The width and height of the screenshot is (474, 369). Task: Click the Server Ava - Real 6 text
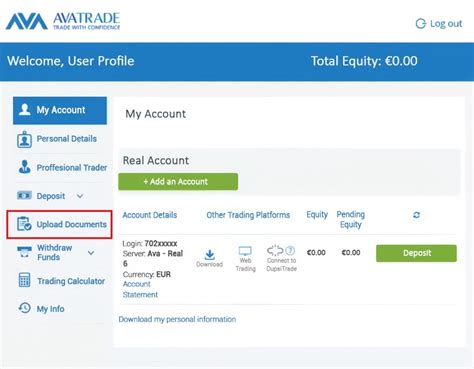[x=153, y=258]
